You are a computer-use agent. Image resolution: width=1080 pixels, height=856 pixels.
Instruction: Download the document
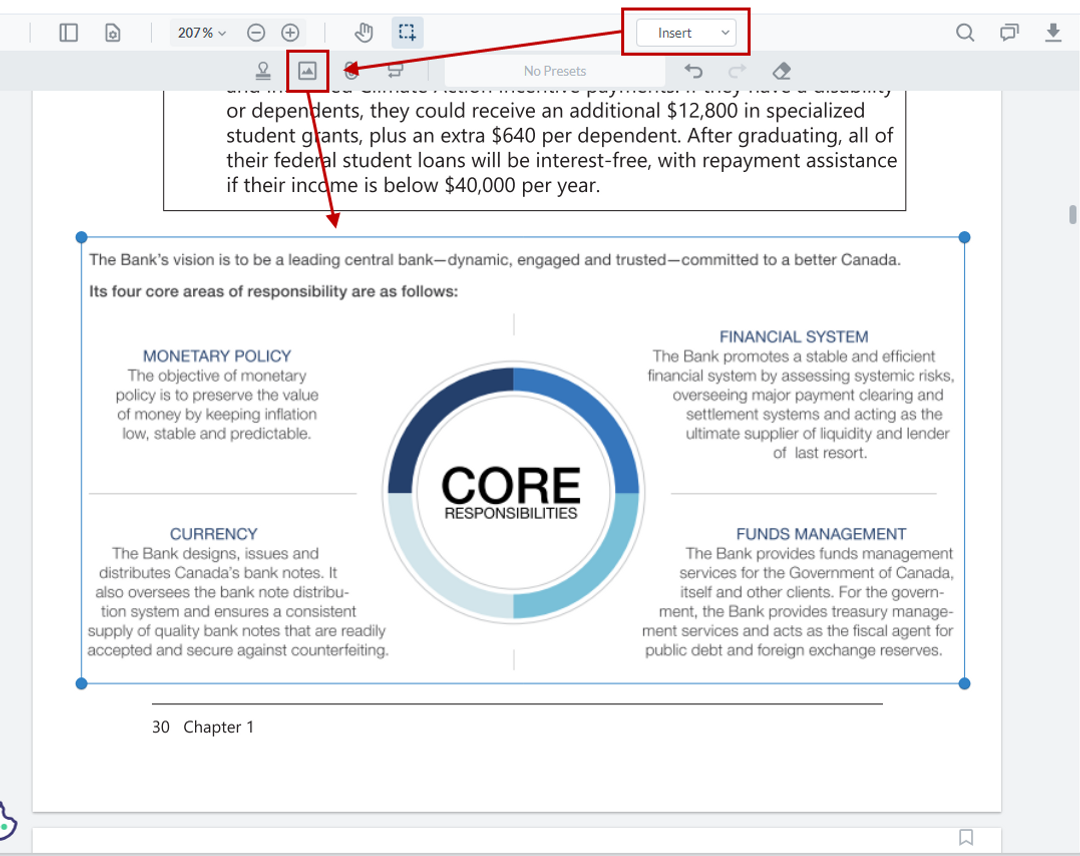pyautogui.click(x=1051, y=32)
